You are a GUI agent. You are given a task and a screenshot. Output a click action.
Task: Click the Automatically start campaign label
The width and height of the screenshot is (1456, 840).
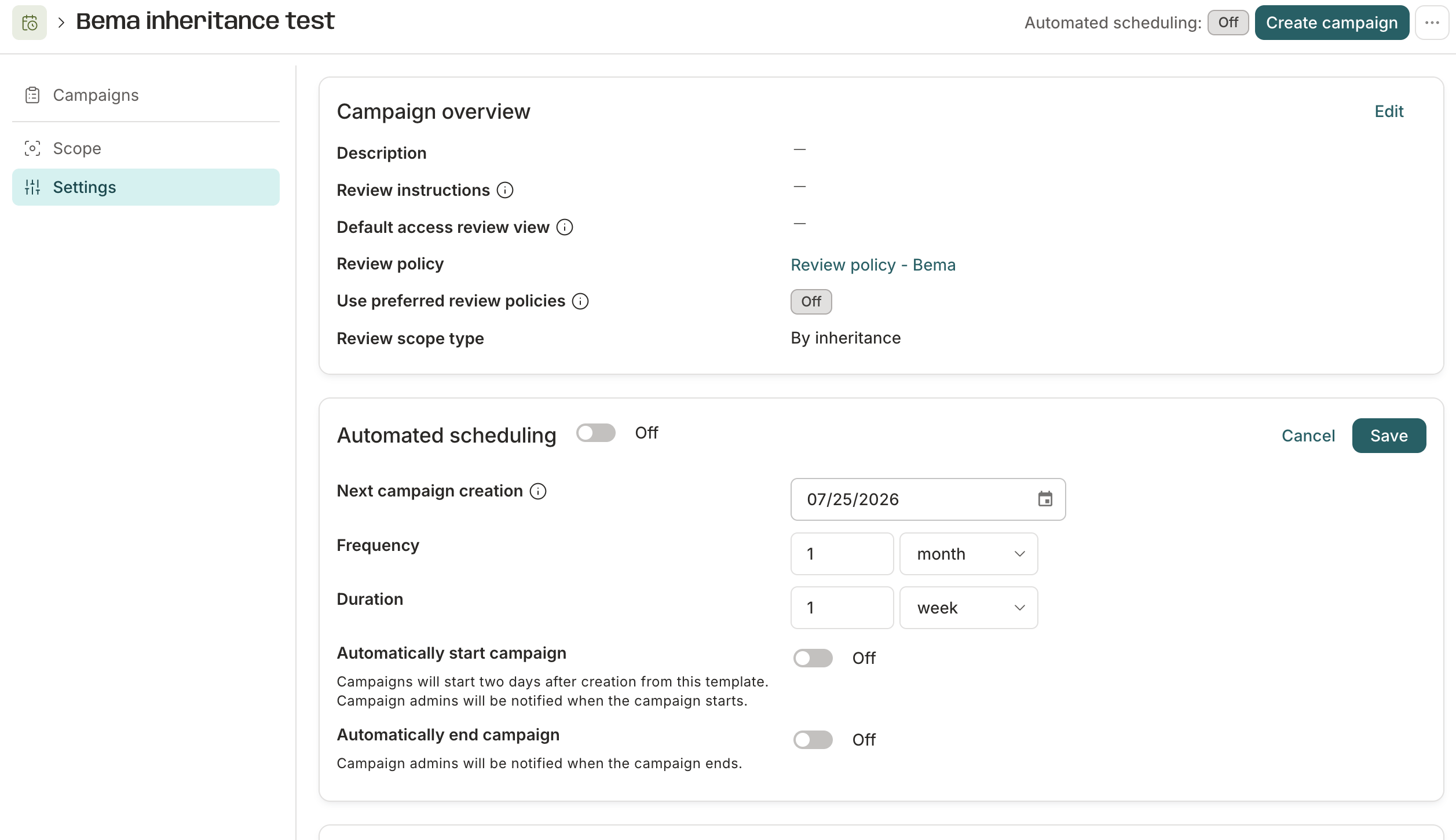(451, 653)
